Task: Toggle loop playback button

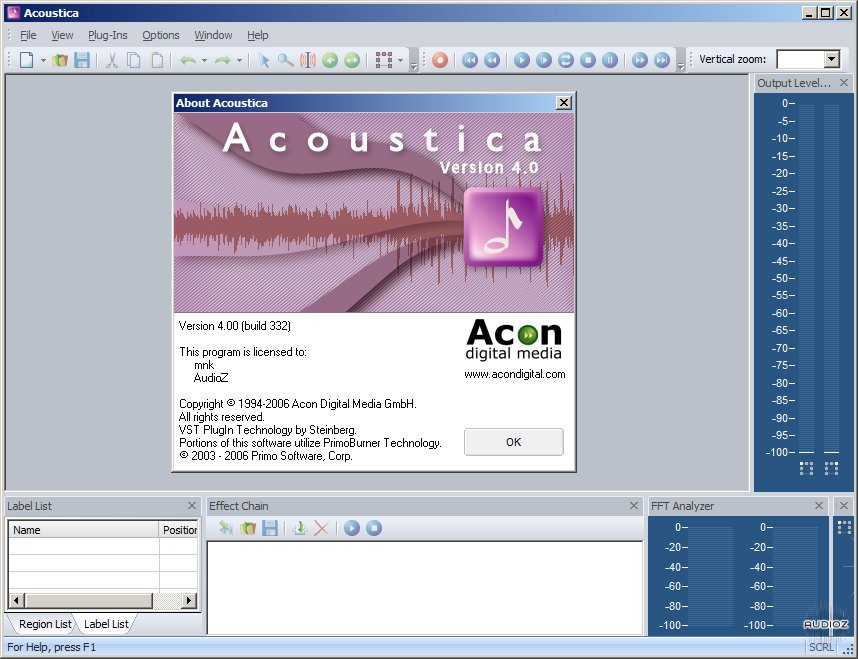Action: (x=566, y=60)
